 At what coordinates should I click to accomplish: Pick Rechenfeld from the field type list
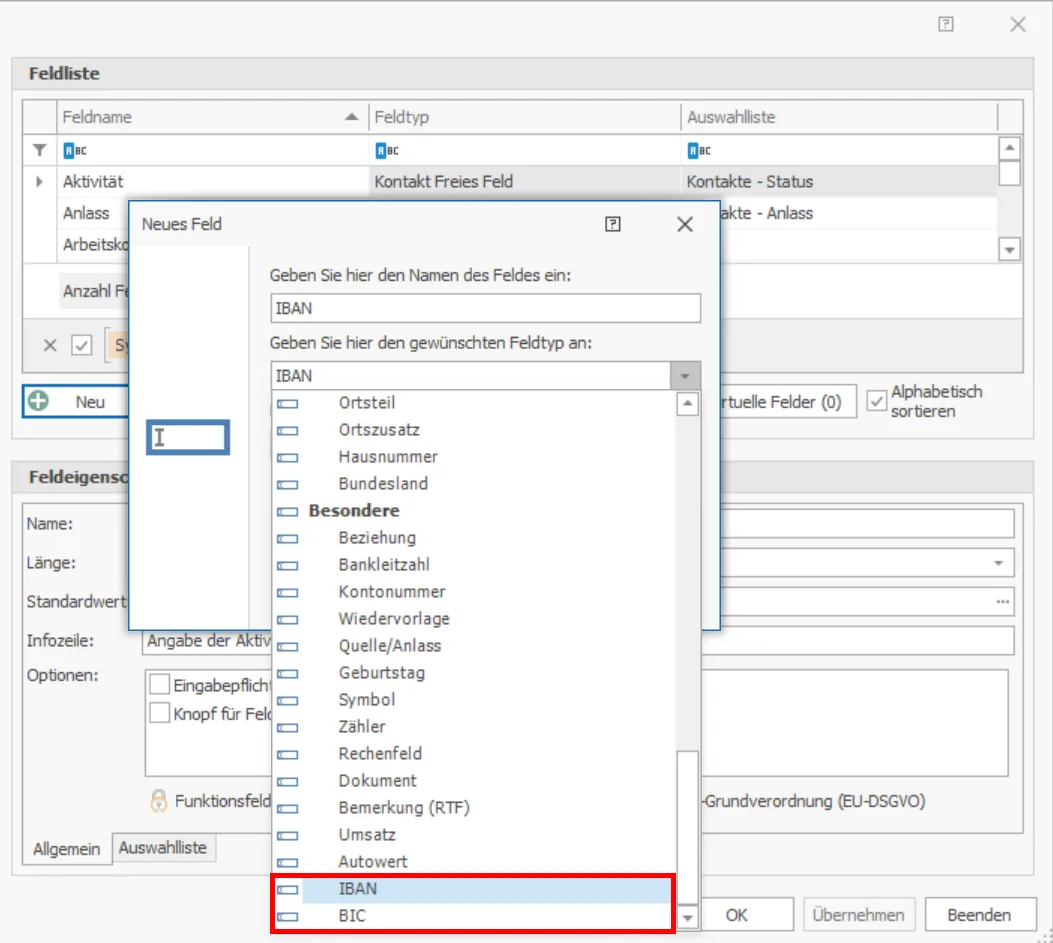tap(474, 754)
